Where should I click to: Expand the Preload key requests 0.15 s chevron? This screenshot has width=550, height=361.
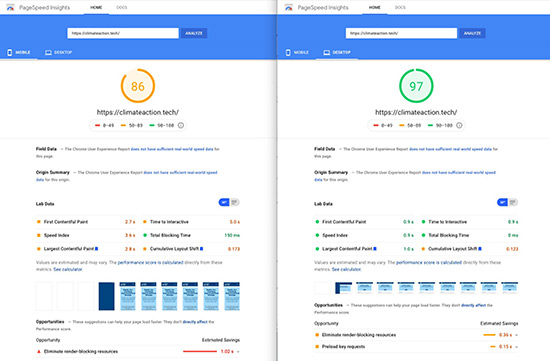click(516, 347)
